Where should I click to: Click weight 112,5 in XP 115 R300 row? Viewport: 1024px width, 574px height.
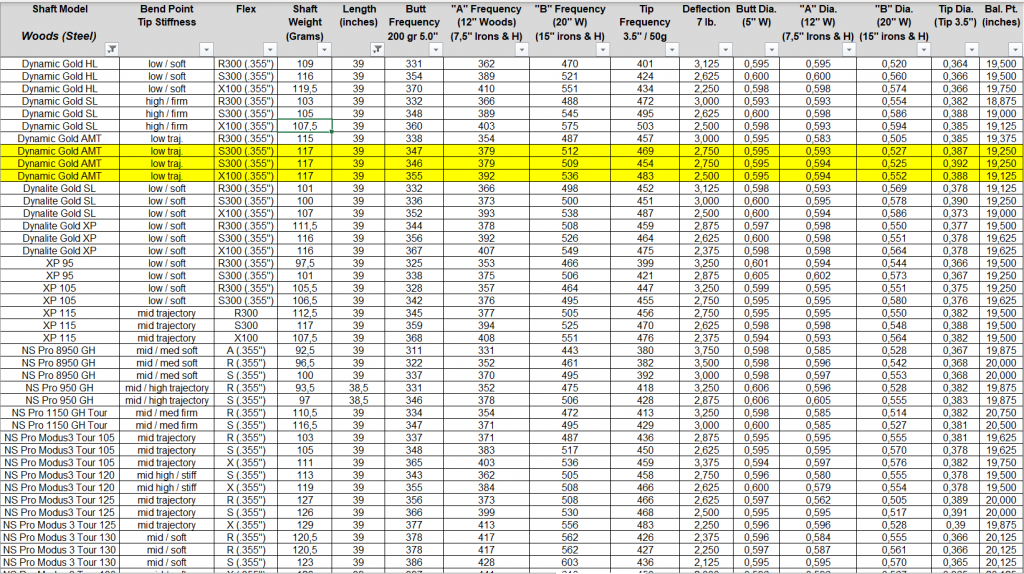pyautogui.click(x=305, y=313)
